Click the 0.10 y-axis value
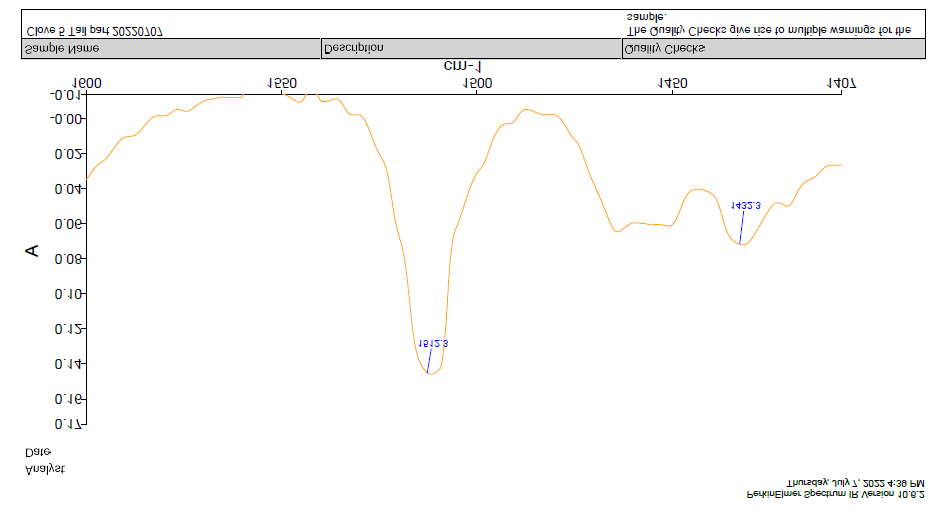 click(67, 294)
